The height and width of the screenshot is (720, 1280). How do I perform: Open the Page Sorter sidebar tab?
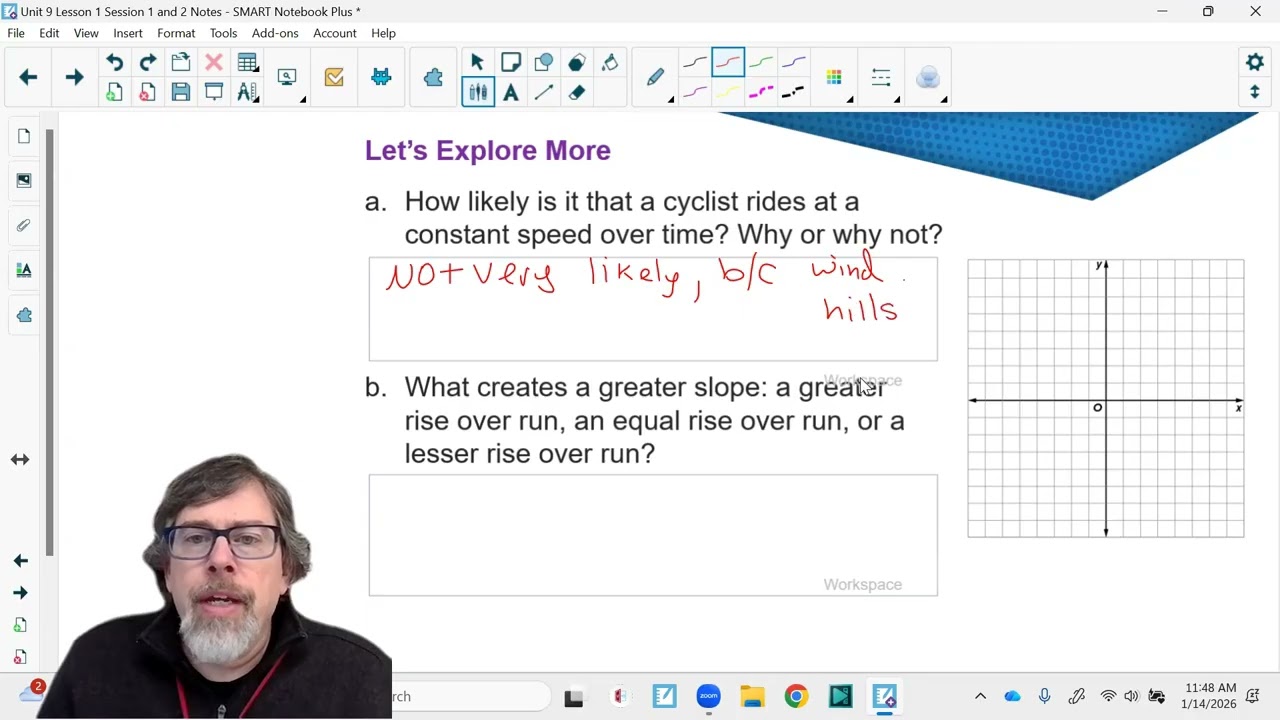(x=24, y=136)
